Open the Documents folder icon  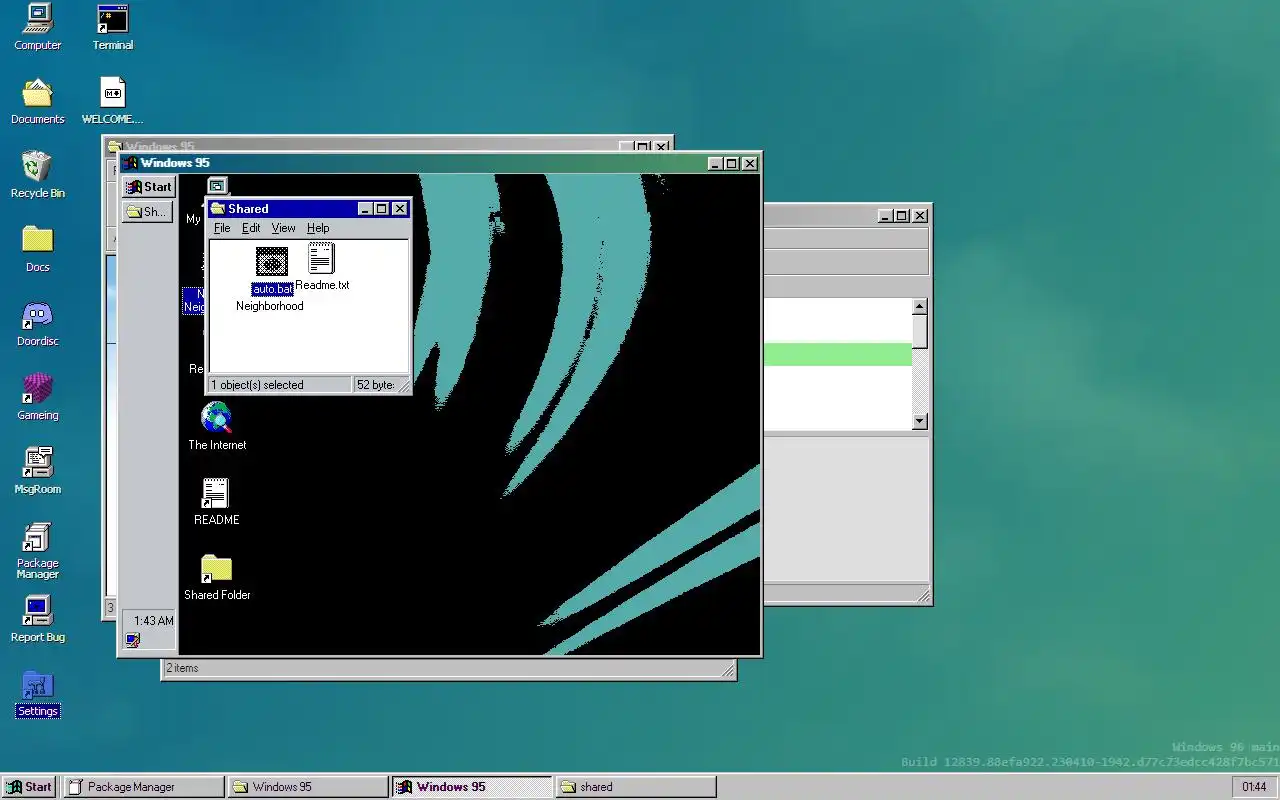click(x=37, y=101)
